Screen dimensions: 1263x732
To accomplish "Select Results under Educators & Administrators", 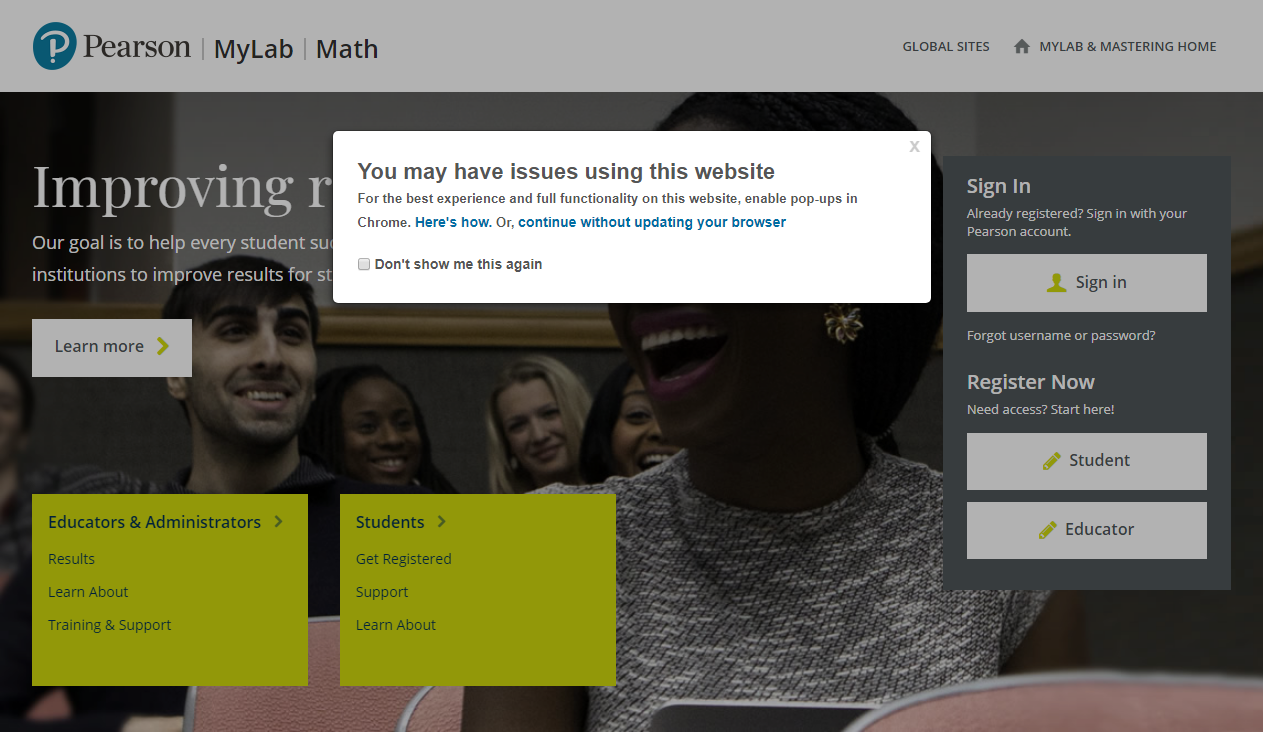I will point(71,559).
